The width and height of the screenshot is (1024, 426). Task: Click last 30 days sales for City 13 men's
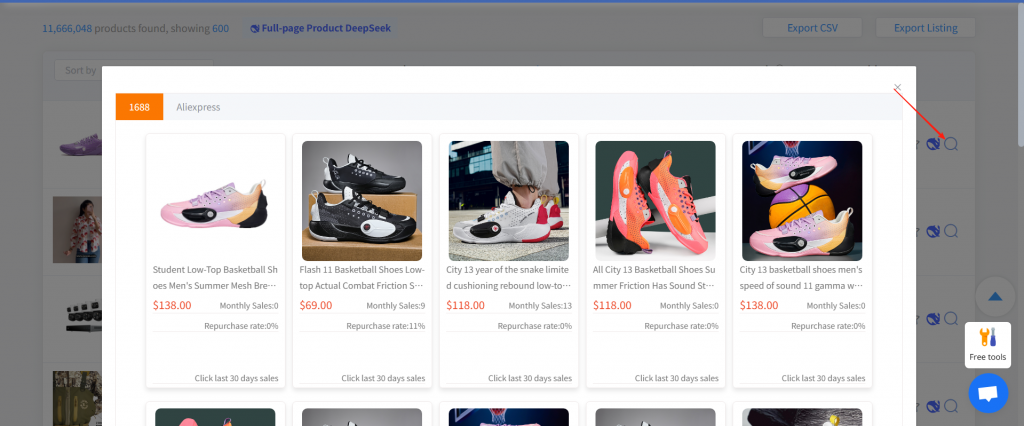pyautogui.click(x=824, y=378)
